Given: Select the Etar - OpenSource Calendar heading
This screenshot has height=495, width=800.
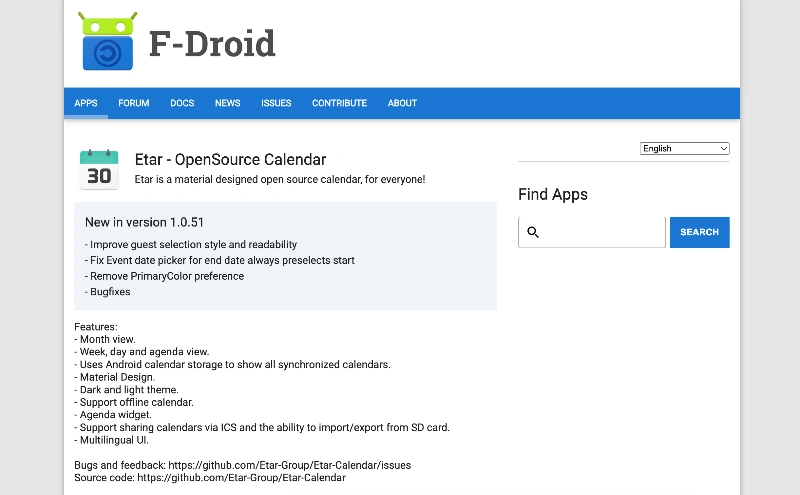Looking at the screenshot, I should click(230, 160).
